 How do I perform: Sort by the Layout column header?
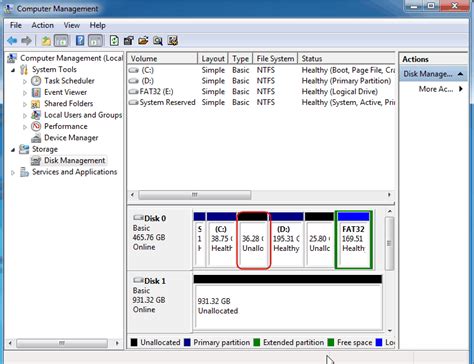[x=213, y=59]
